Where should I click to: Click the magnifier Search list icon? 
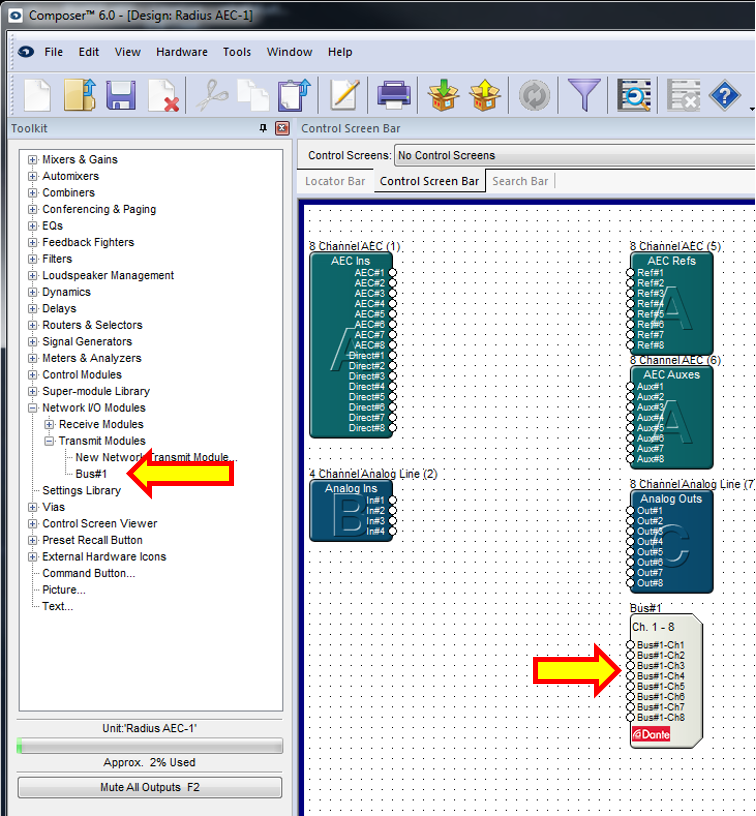[634, 95]
